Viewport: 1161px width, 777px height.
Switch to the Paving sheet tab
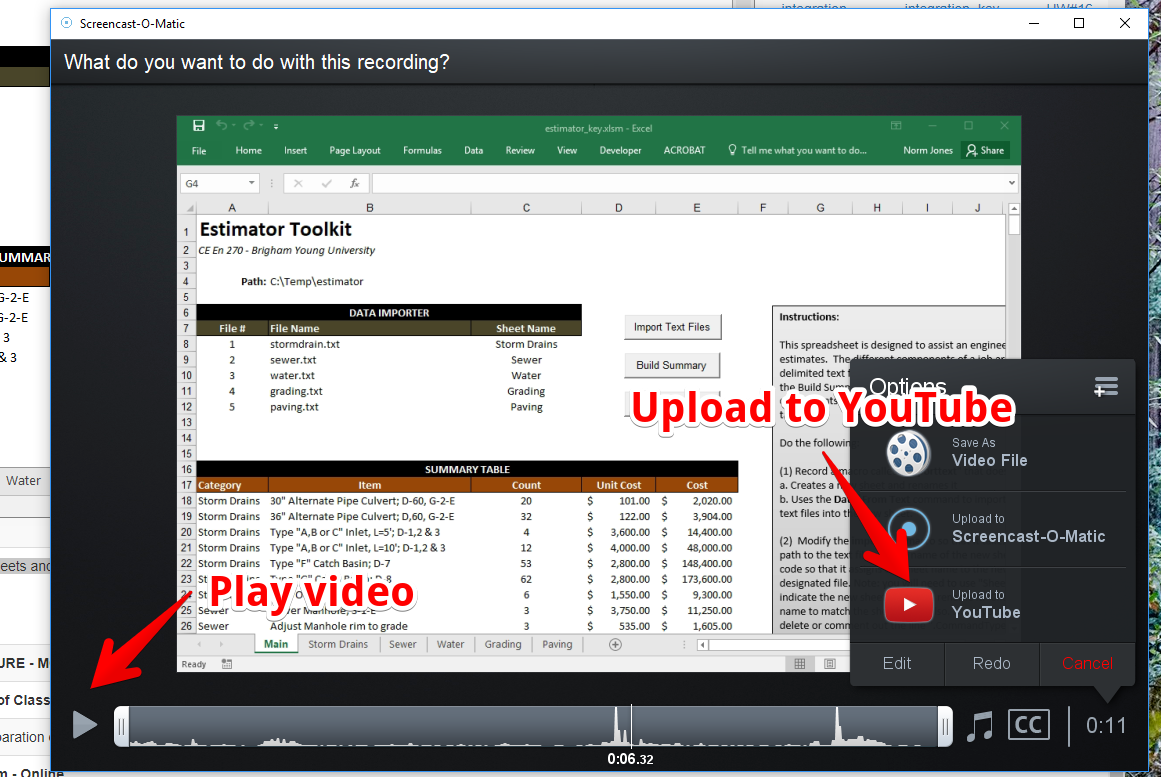click(557, 644)
